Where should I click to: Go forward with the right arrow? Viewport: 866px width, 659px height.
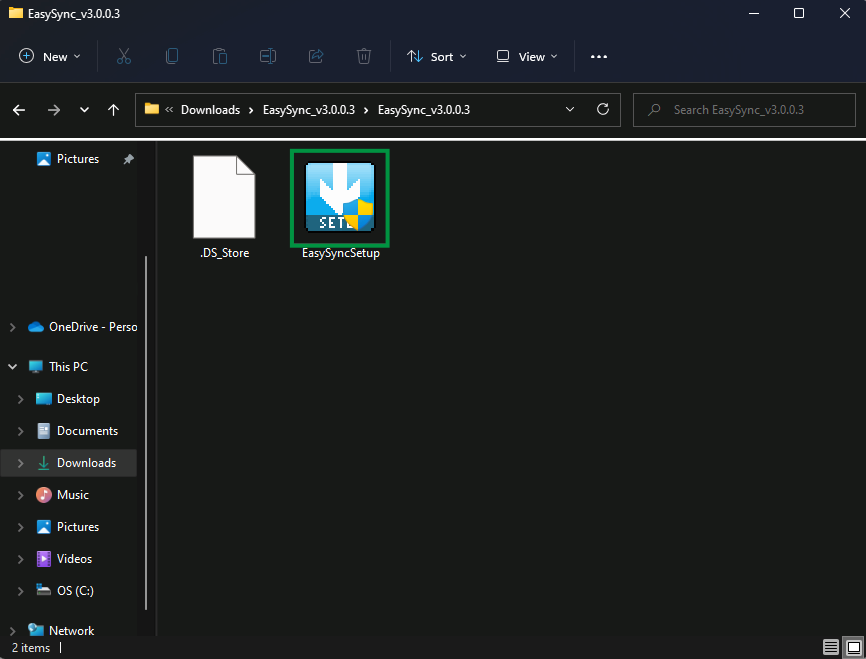[x=54, y=110]
